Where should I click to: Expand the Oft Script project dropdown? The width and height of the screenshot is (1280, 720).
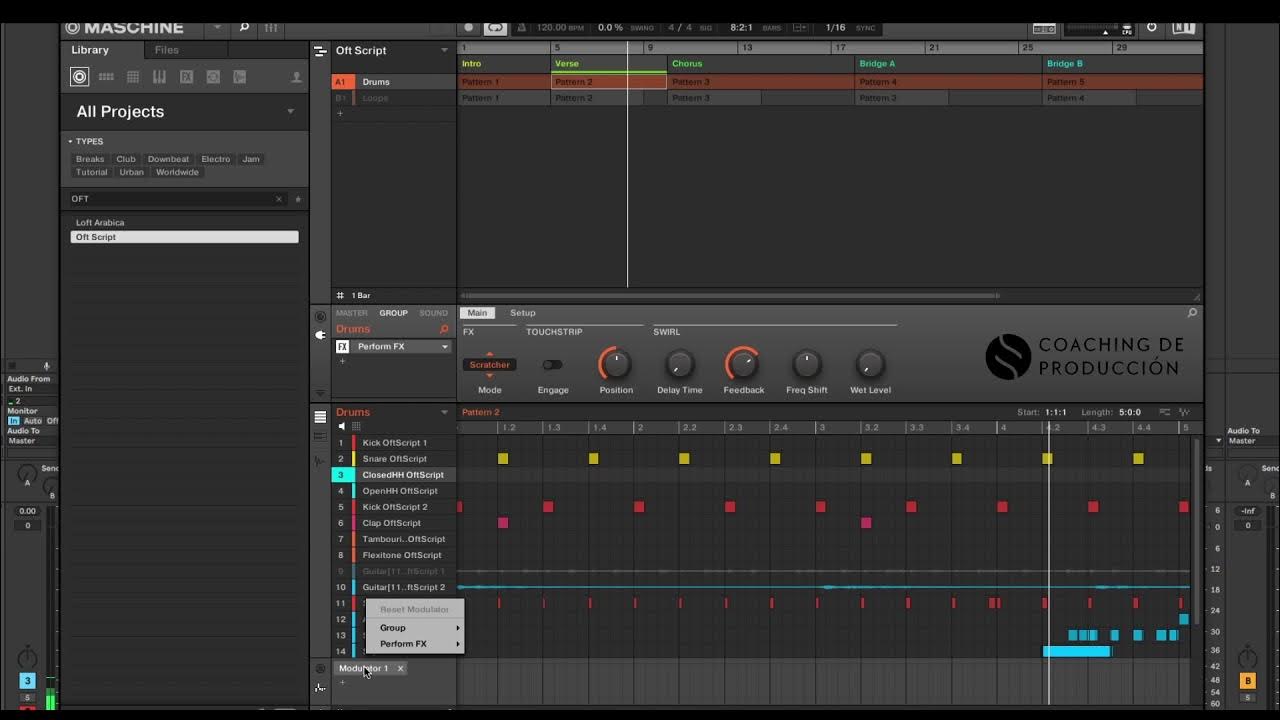(x=444, y=51)
